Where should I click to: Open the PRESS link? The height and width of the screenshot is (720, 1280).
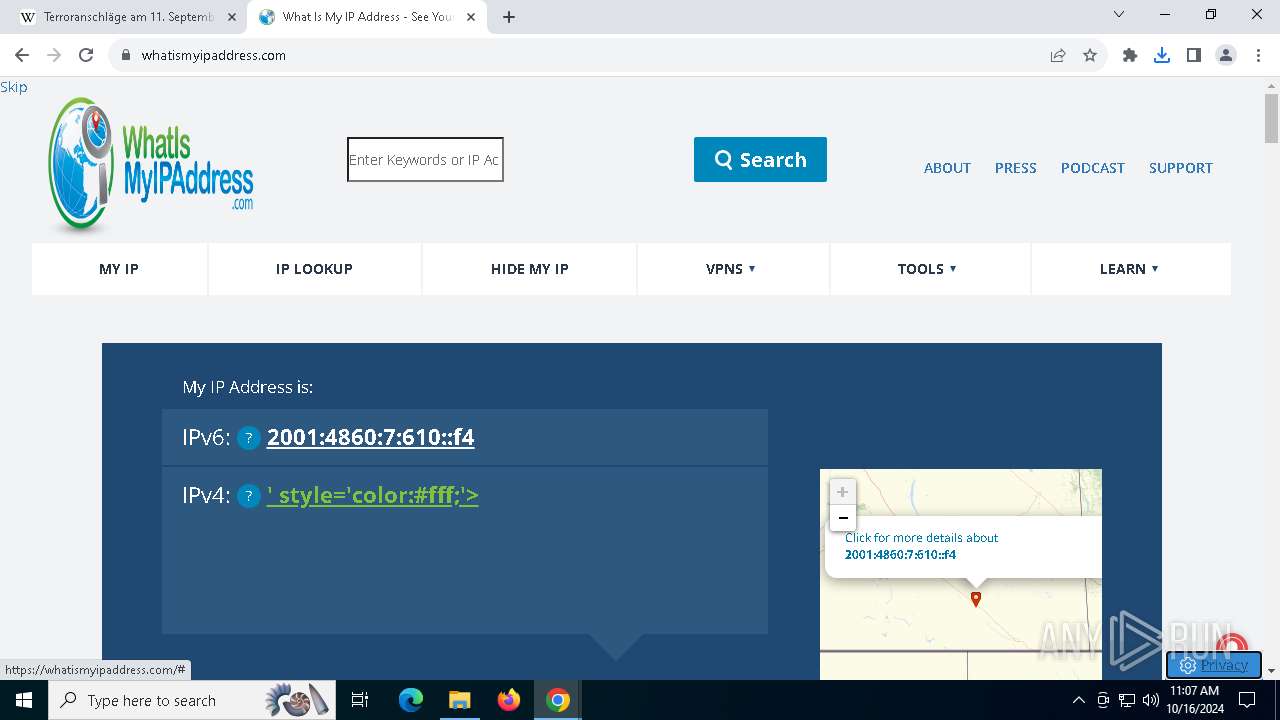(1015, 168)
